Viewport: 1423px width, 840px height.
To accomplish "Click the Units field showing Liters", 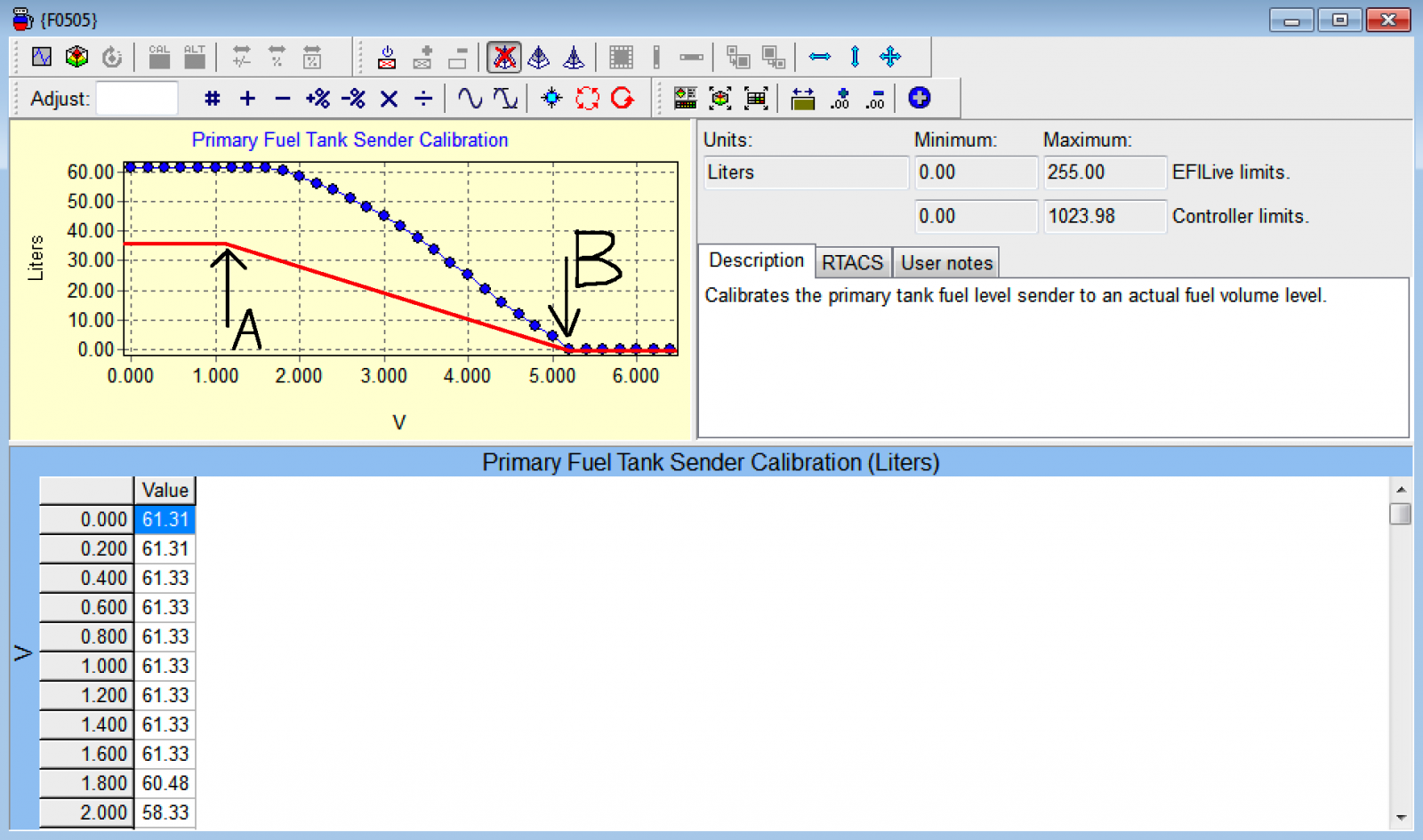I will [806, 172].
